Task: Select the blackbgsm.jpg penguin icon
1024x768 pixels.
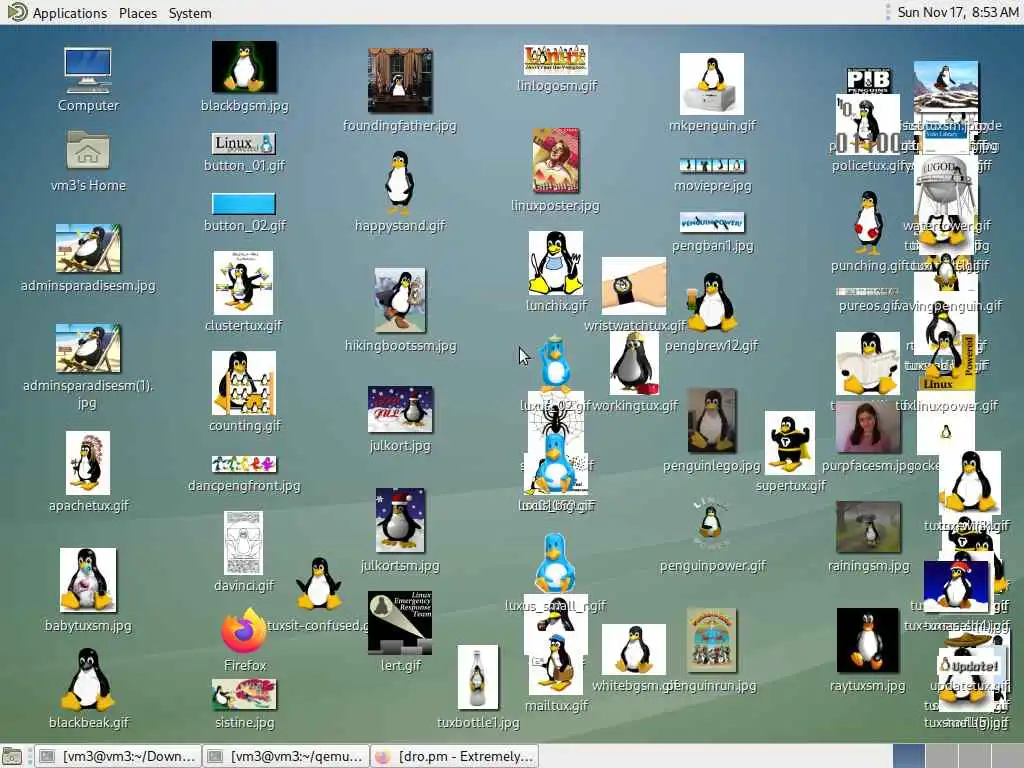Action: point(244,67)
